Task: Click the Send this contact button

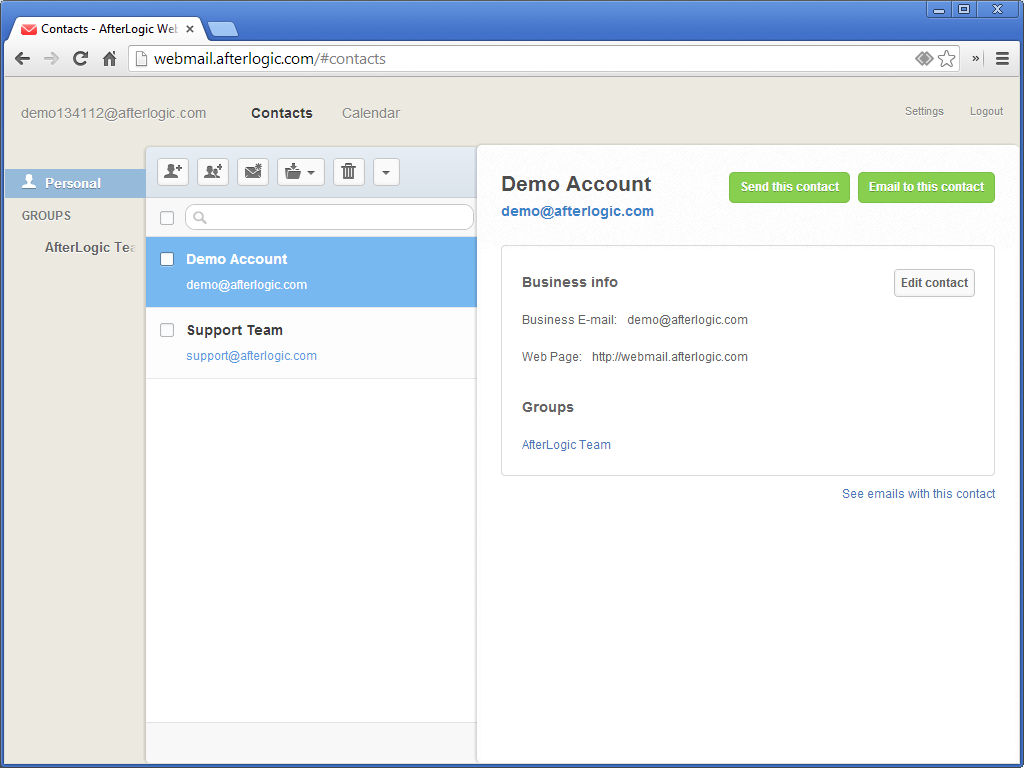Action: 790,187
